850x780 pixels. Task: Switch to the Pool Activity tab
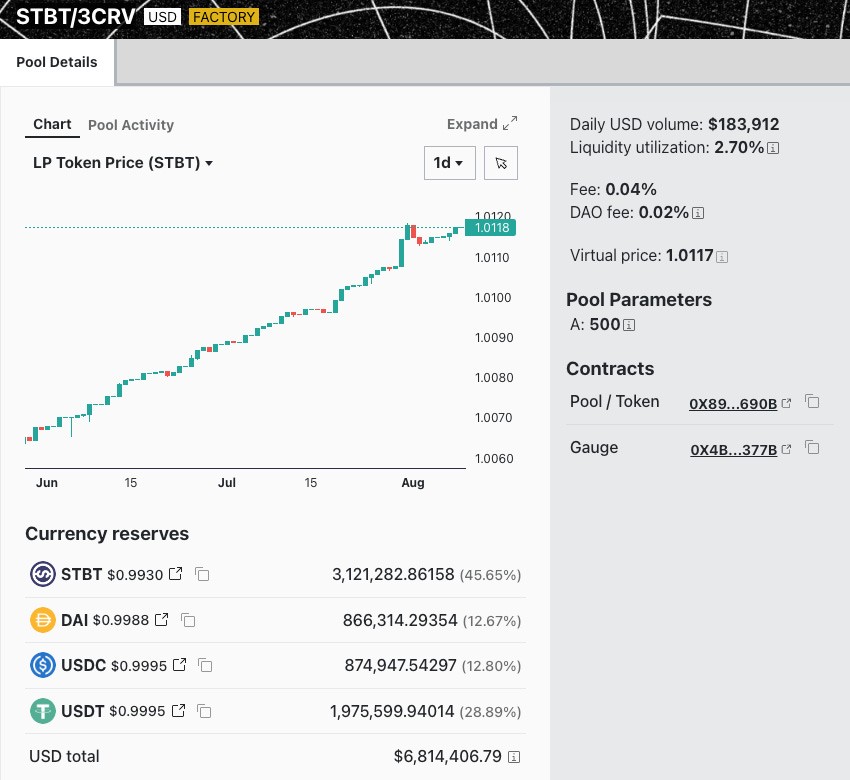click(131, 125)
